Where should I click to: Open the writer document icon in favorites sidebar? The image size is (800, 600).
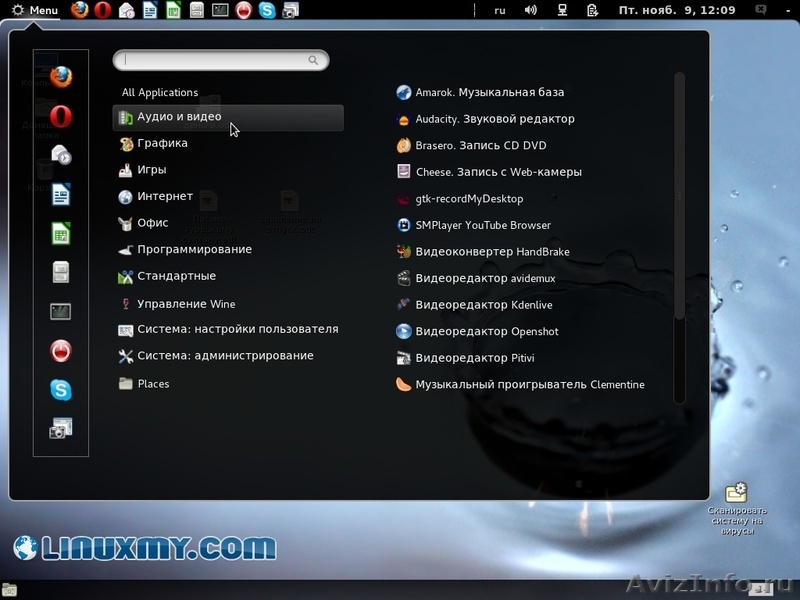[61, 194]
